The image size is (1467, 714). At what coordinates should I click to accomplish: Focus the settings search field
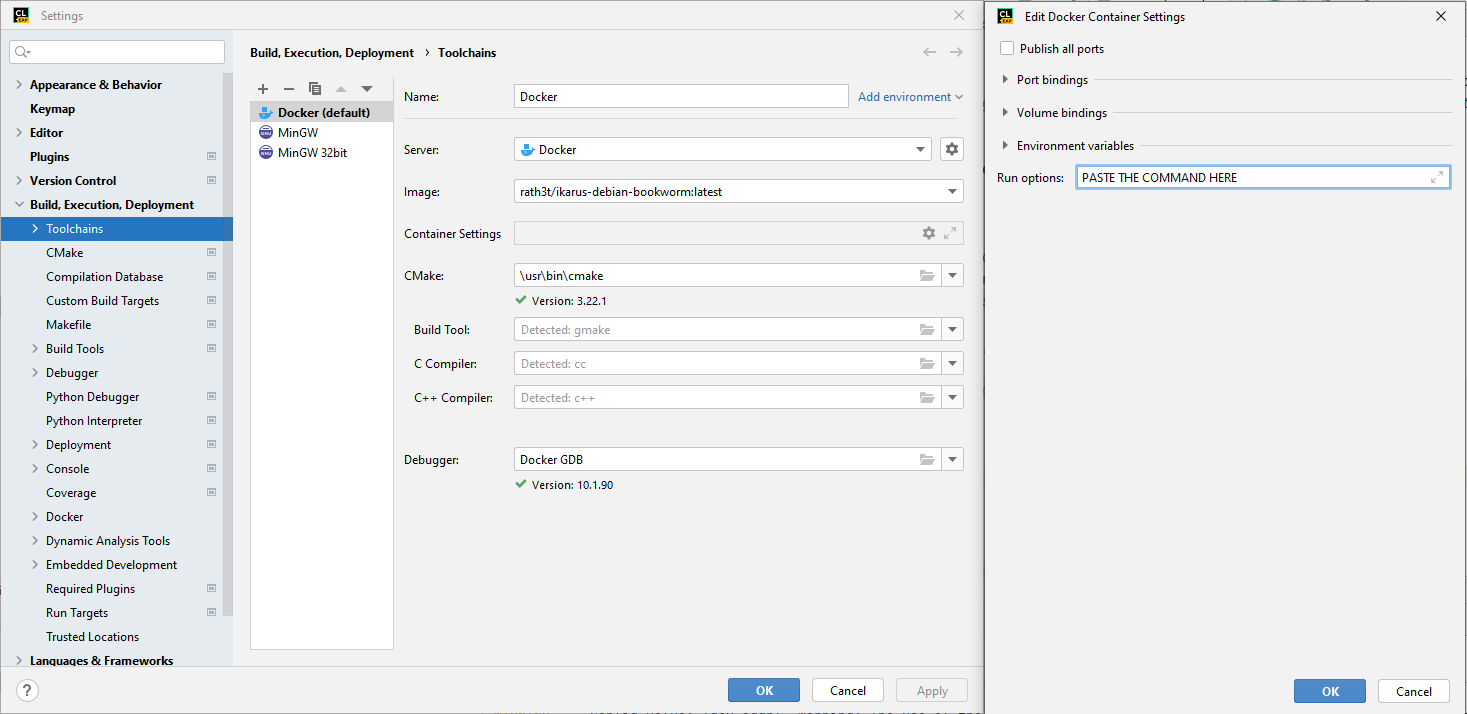(117, 52)
